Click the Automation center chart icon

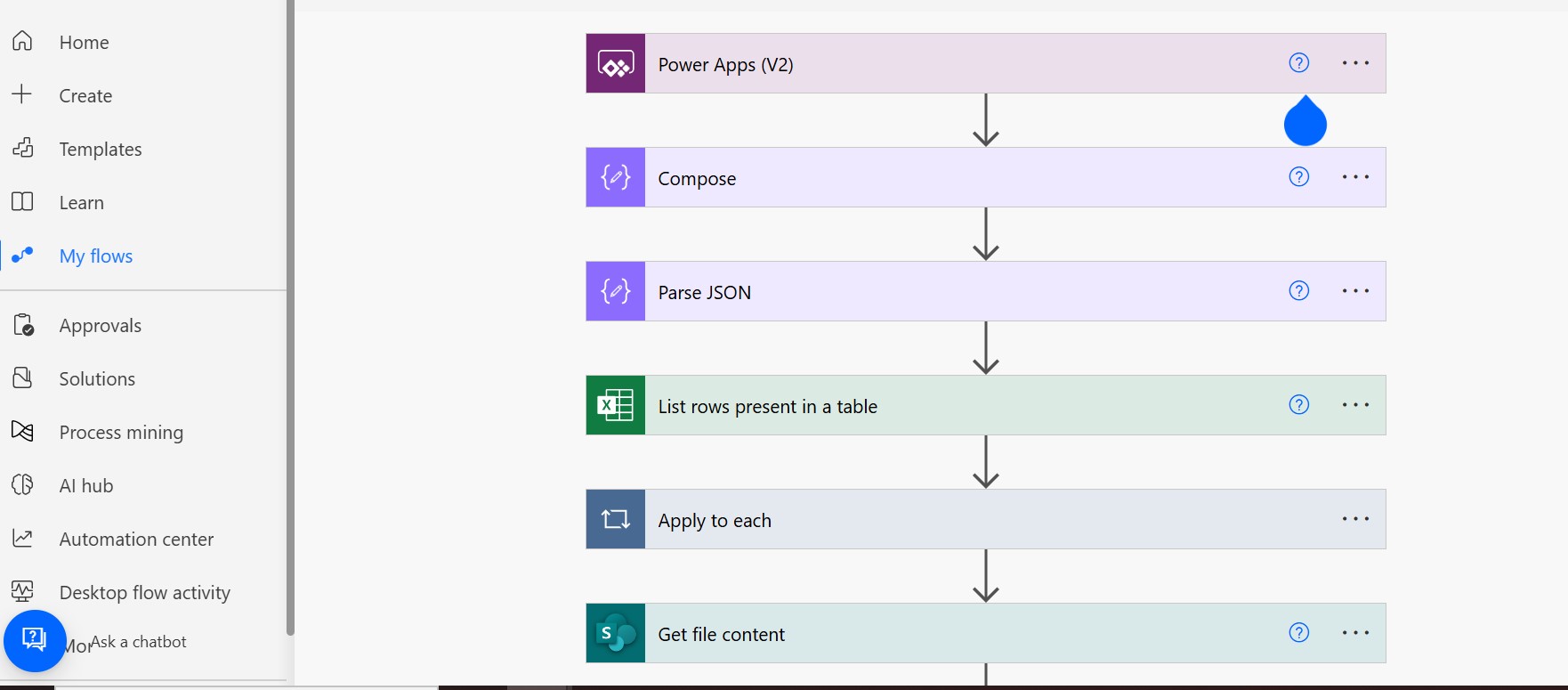[22, 539]
